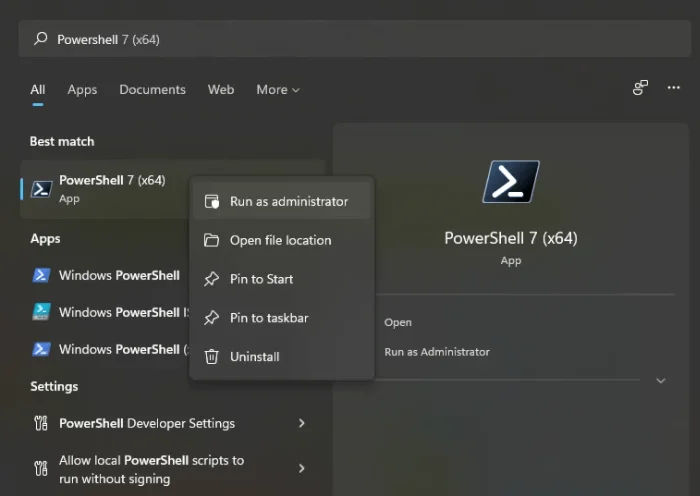Choose Uninstall in context menu

(x=282, y=357)
